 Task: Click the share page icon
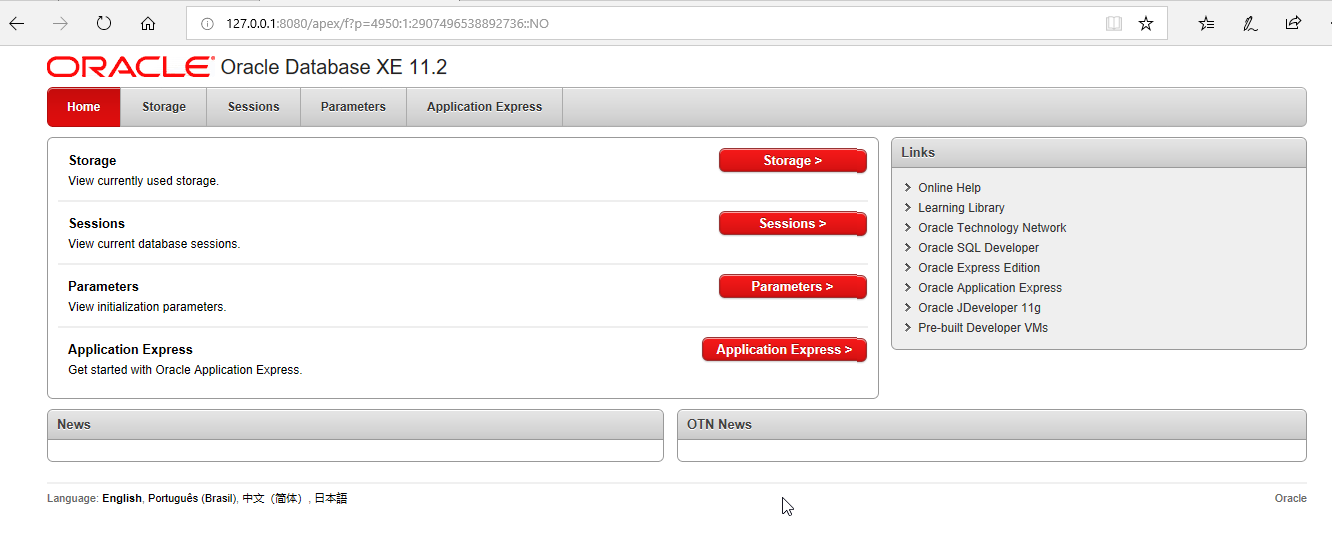pyautogui.click(x=1293, y=23)
